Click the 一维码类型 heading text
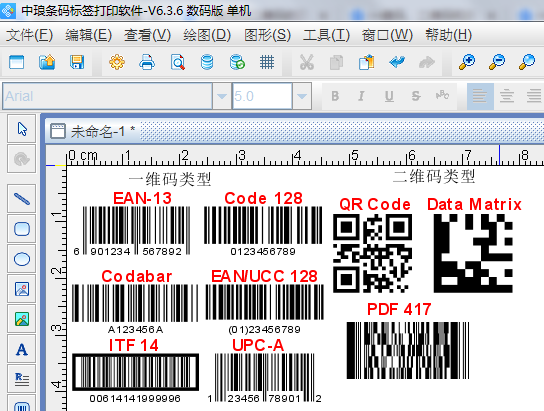The height and width of the screenshot is (411, 544). [x=170, y=179]
